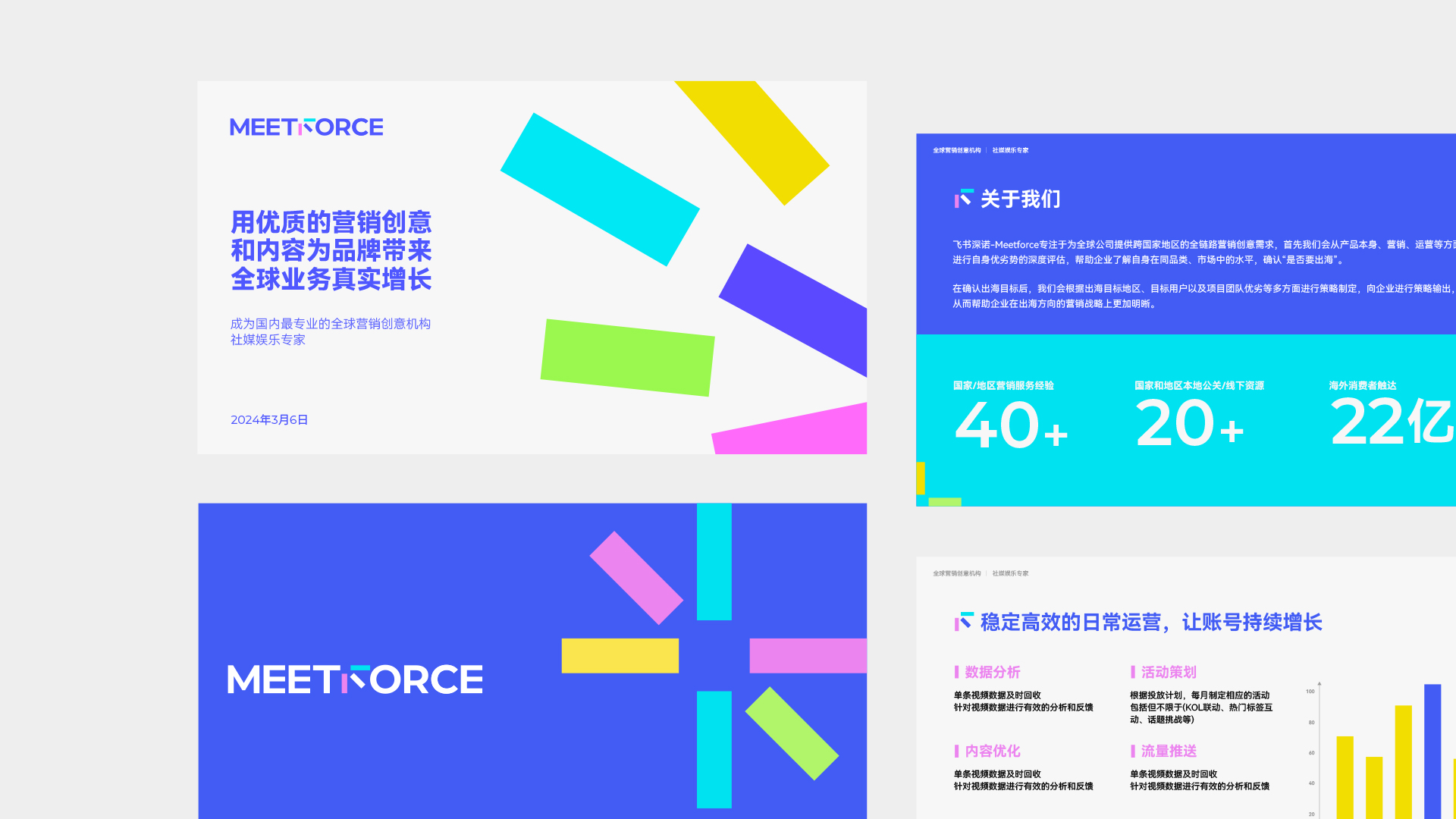Select the cyan rectangle on cover slide
Viewport: 1456px width, 819px height.
tap(599, 190)
